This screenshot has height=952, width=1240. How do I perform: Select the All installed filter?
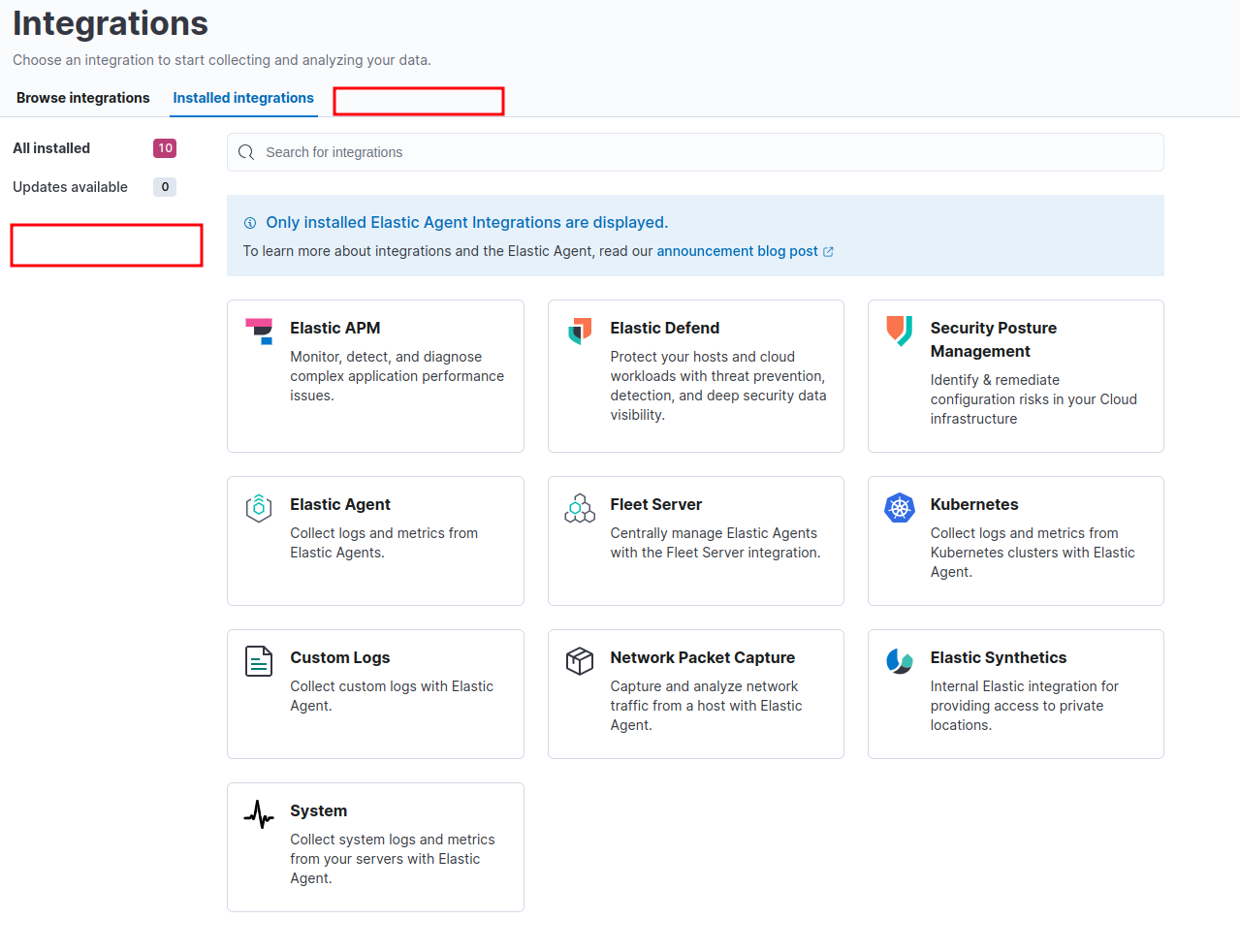(x=50, y=147)
